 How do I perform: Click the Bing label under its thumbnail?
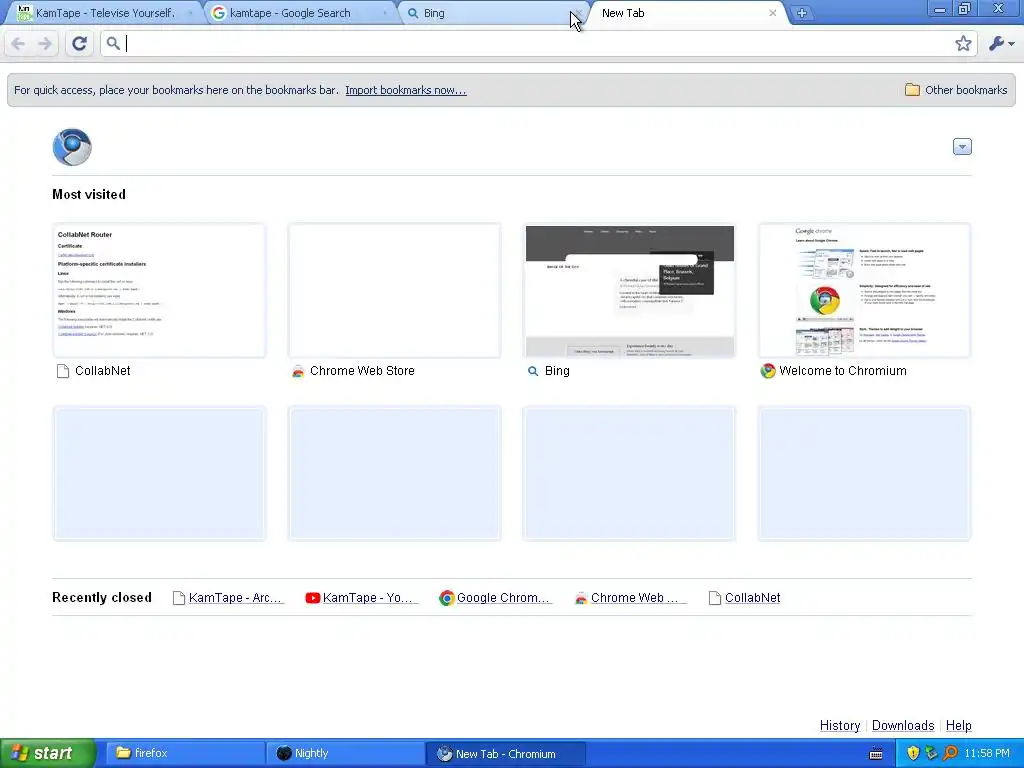(557, 371)
